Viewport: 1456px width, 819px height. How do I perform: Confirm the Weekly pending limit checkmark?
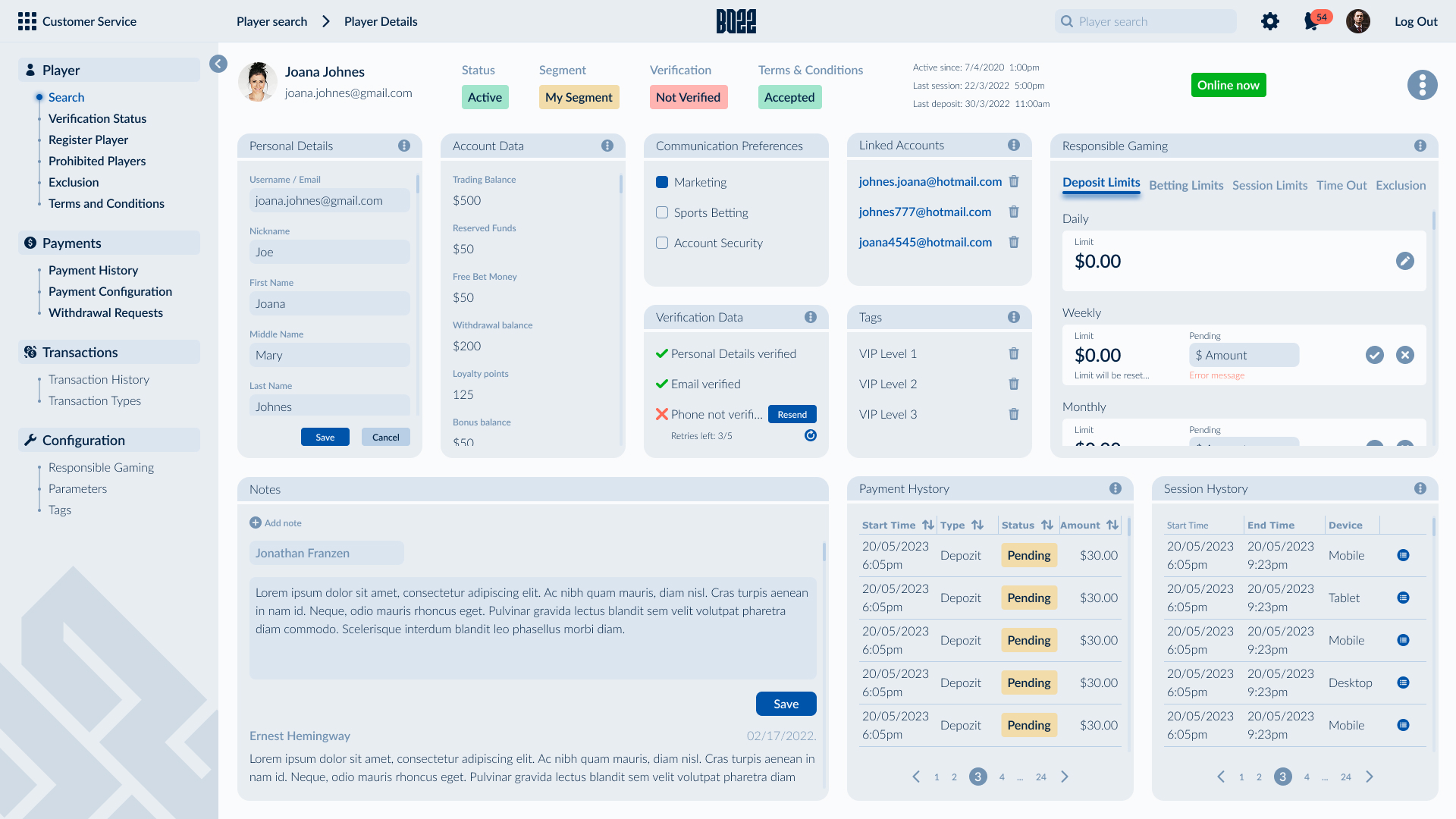[x=1374, y=355]
